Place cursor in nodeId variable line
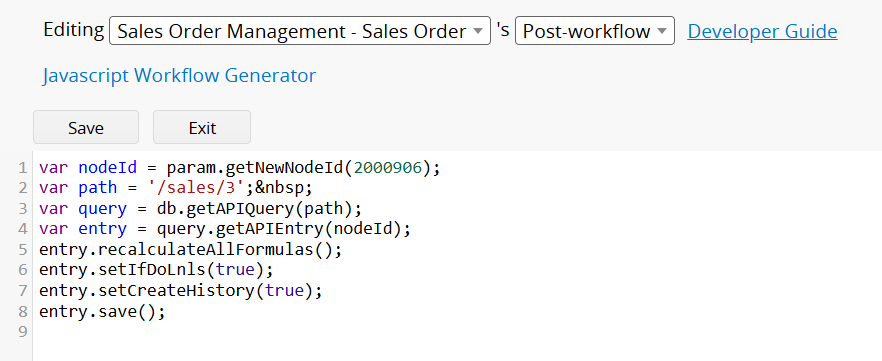 click(240, 168)
